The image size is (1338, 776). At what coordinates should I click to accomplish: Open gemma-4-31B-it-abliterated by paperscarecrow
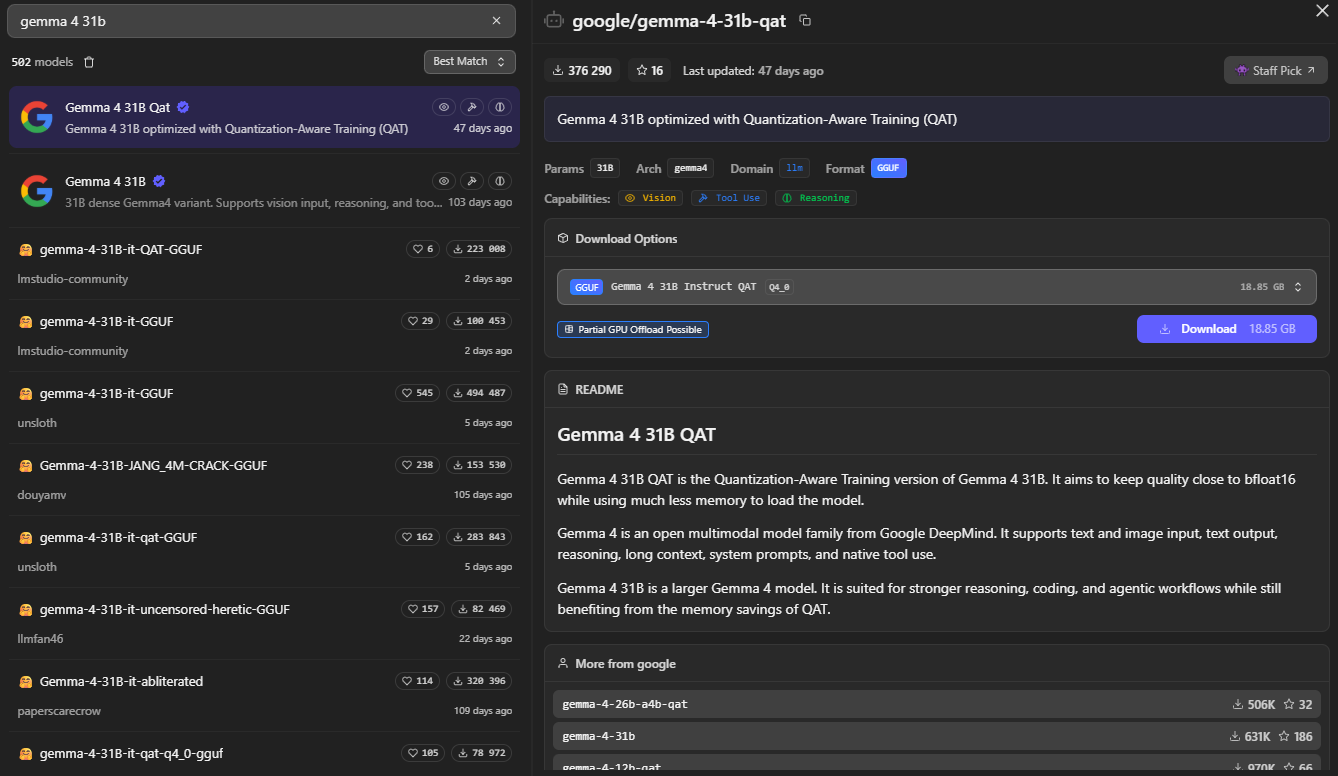point(264,695)
